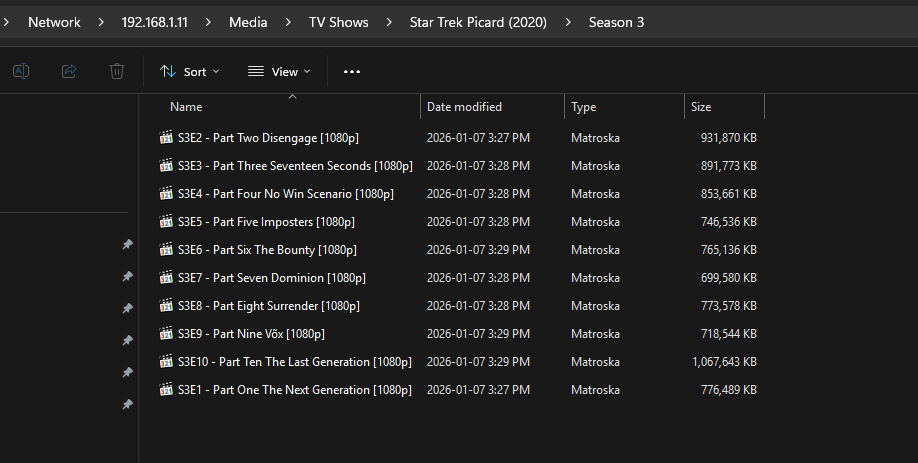
Task: Click the video file icon for S3E2 Disengage
Action: [x=166, y=138]
